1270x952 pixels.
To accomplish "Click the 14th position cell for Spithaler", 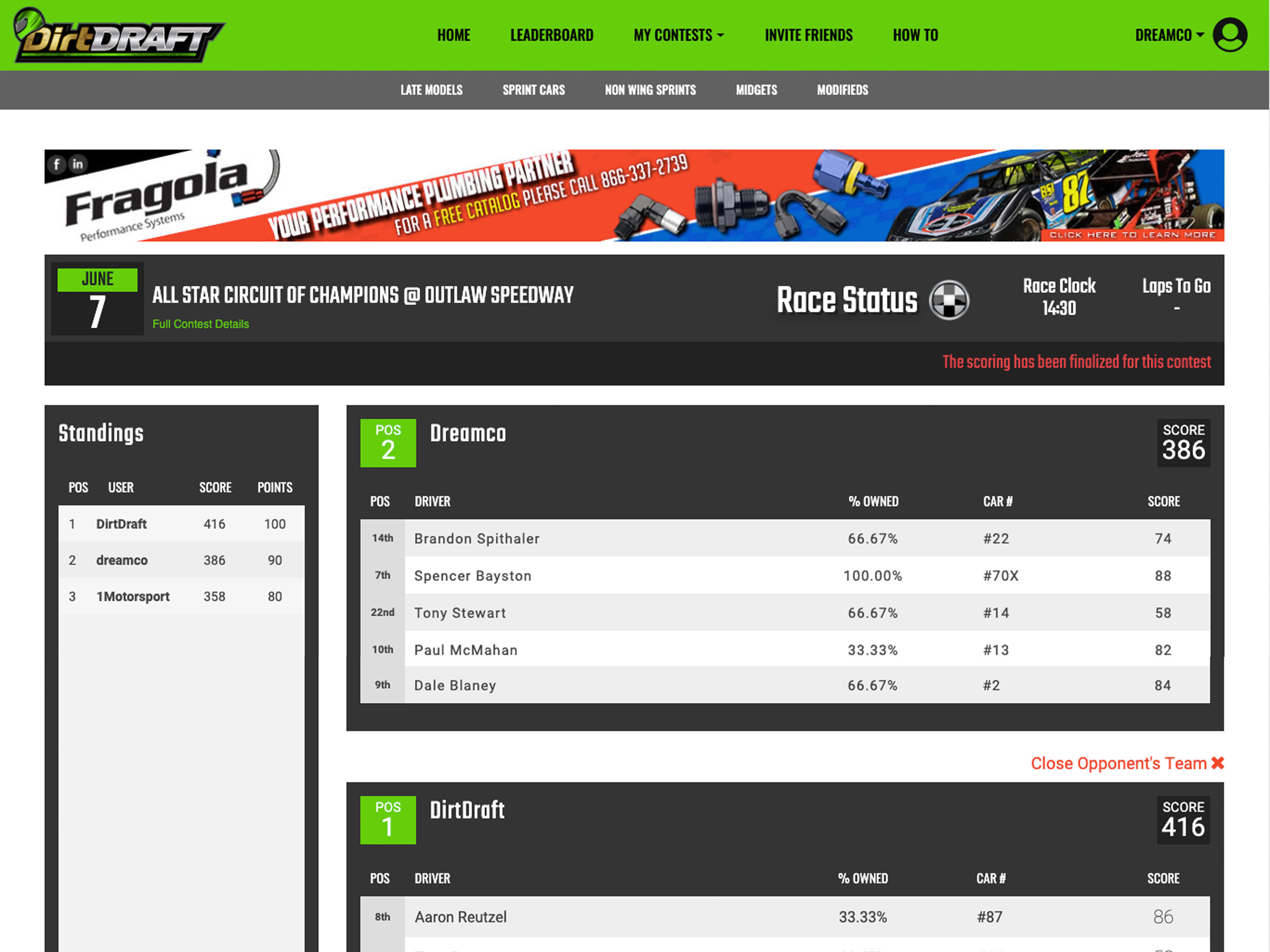I will coord(383,538).
